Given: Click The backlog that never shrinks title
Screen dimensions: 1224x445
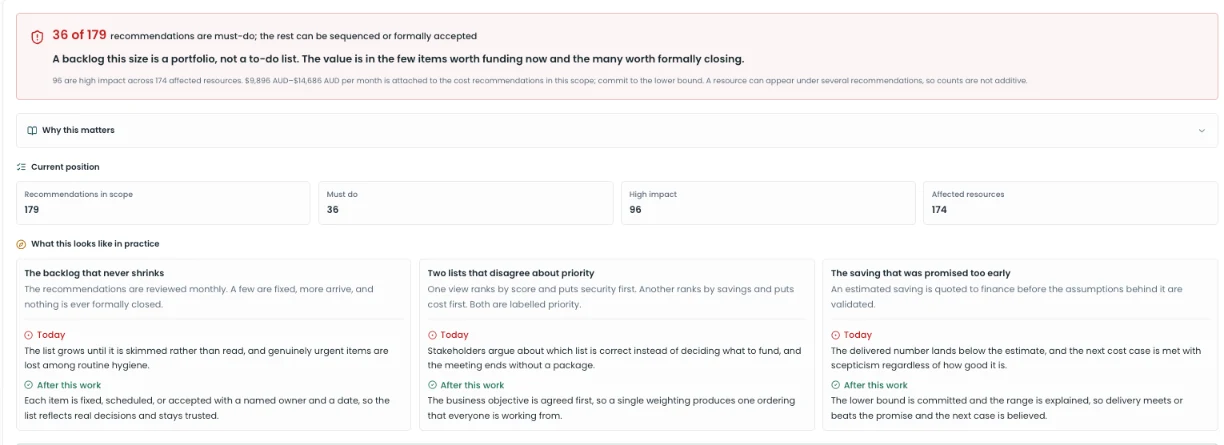Looking at the screenshot, I should coord(94,273).
